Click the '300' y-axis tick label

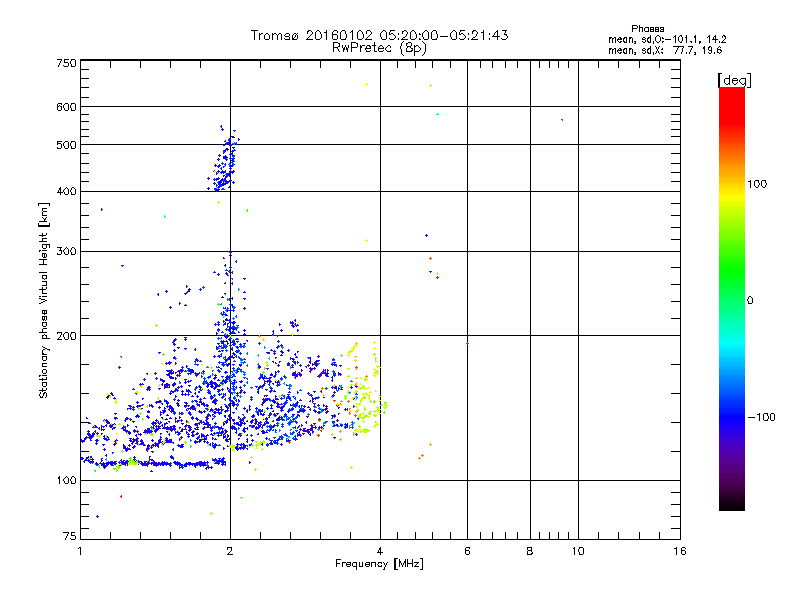pos(66,251)
